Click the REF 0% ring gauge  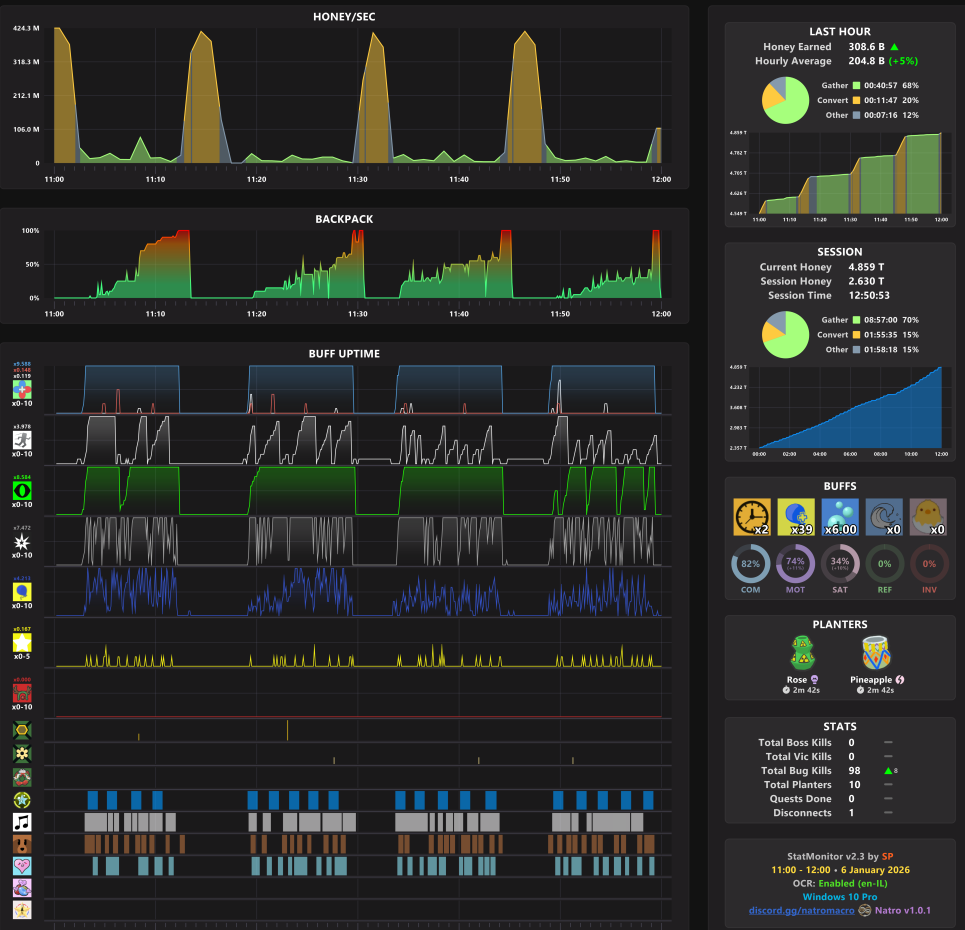(x=884, y=564)
